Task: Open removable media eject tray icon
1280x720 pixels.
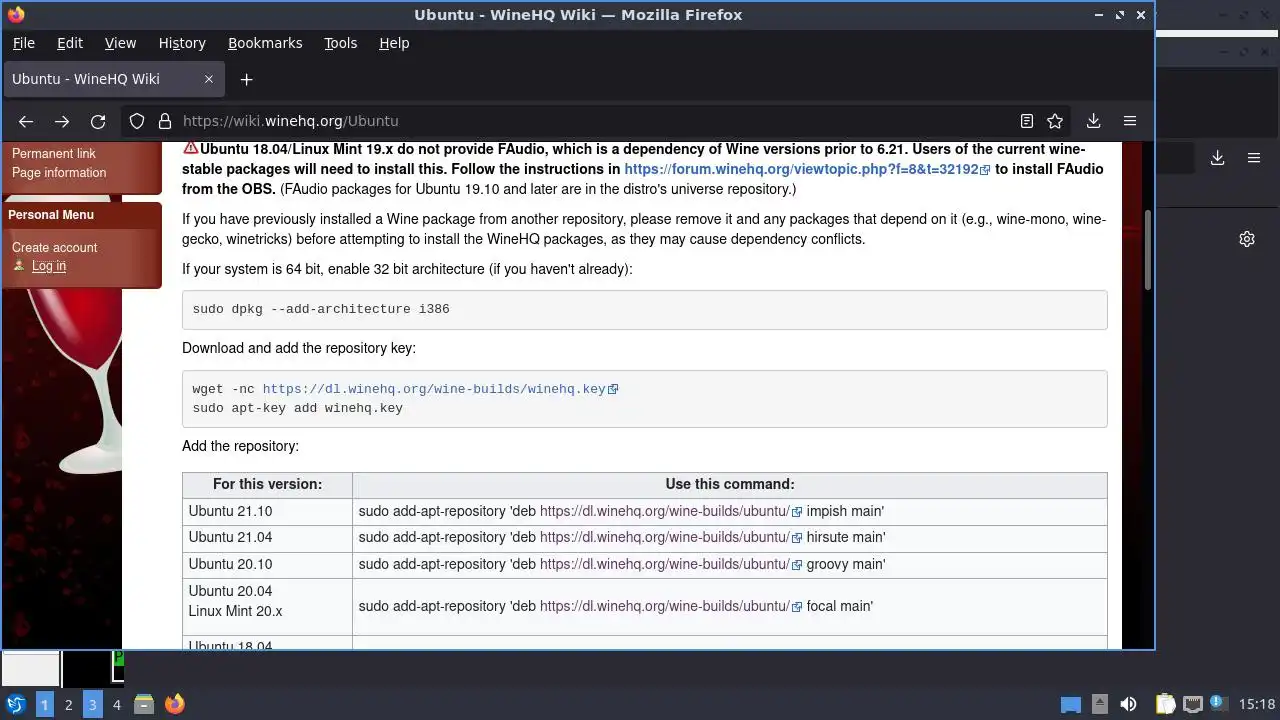Action: (1100, 704)
